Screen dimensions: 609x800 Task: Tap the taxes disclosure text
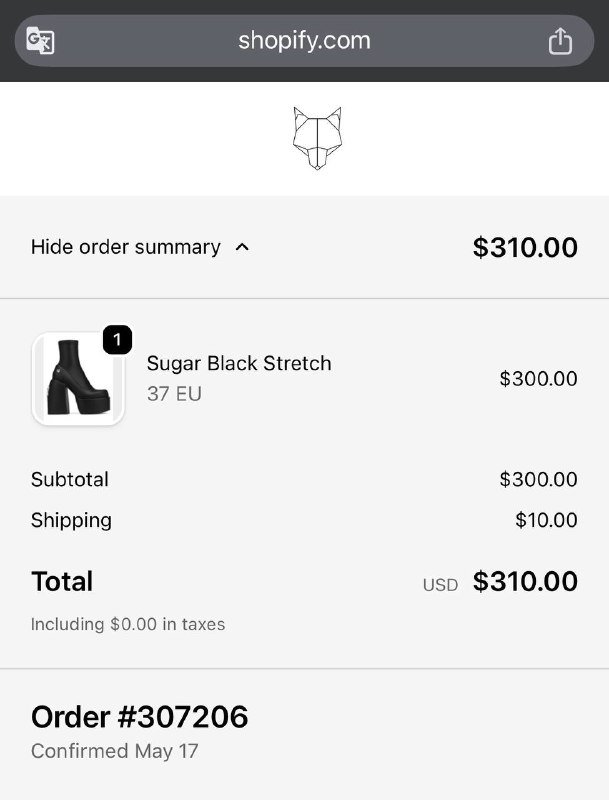(x=128, y=623)
